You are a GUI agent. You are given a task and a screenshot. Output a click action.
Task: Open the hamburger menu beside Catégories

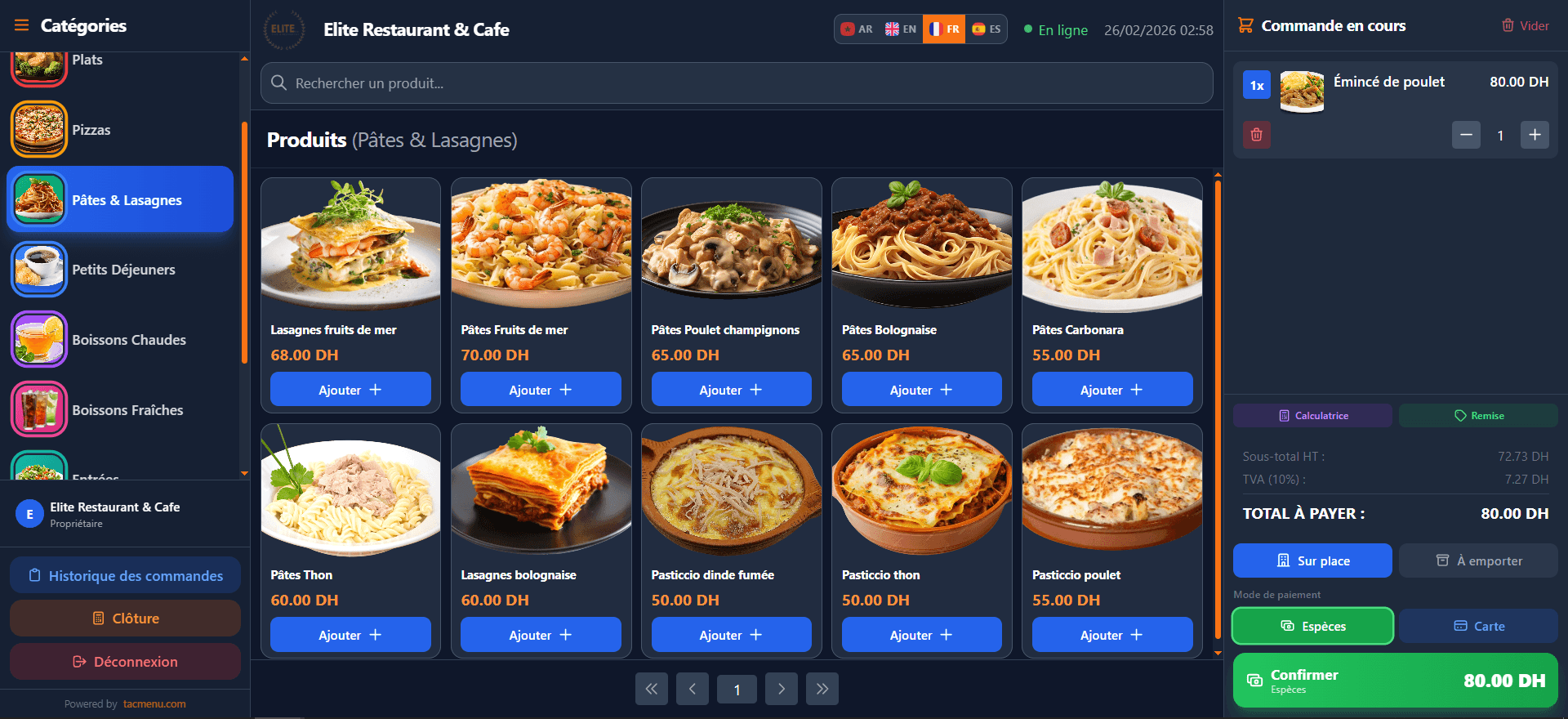point(21,25)
